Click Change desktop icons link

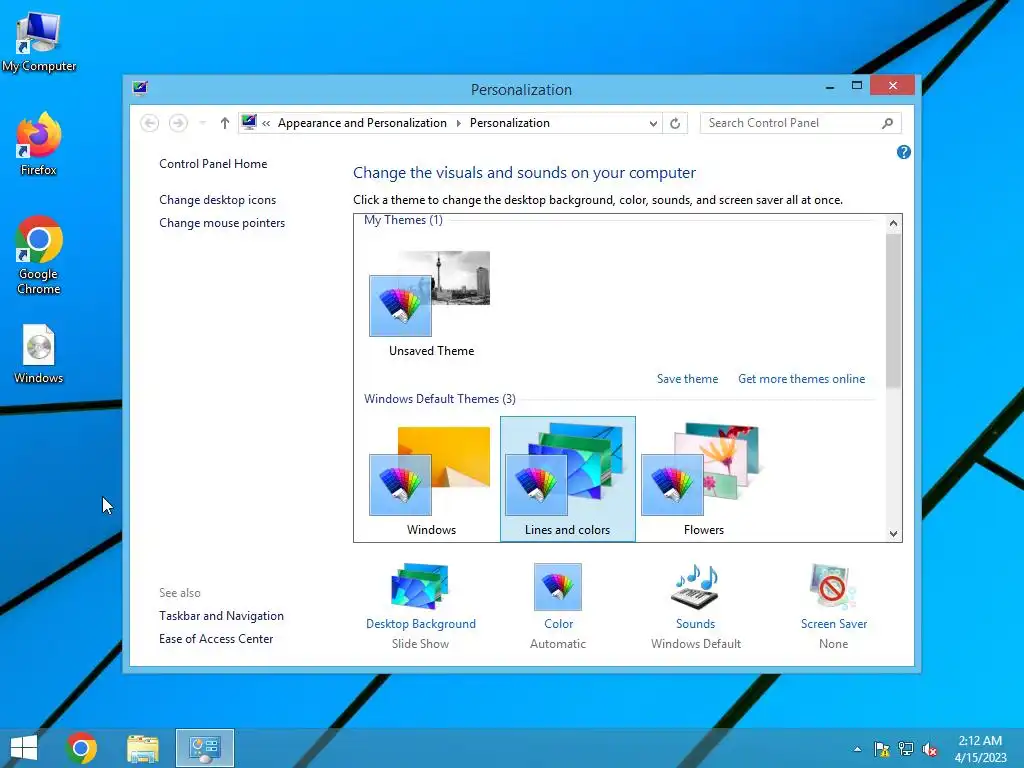(x=217, y=200)
